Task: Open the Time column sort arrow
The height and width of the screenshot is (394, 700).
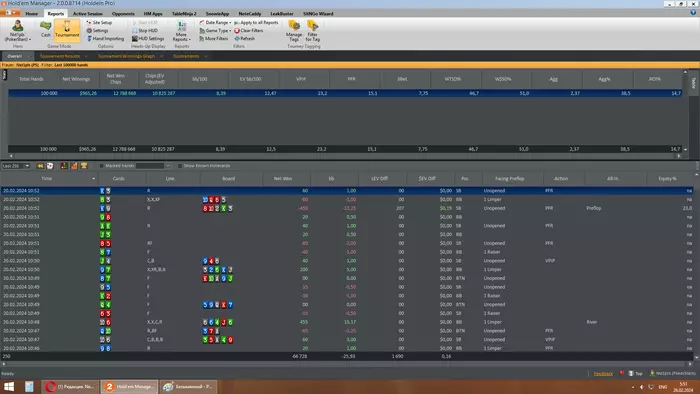Action: pyautogui.click(x=94, y=179)
